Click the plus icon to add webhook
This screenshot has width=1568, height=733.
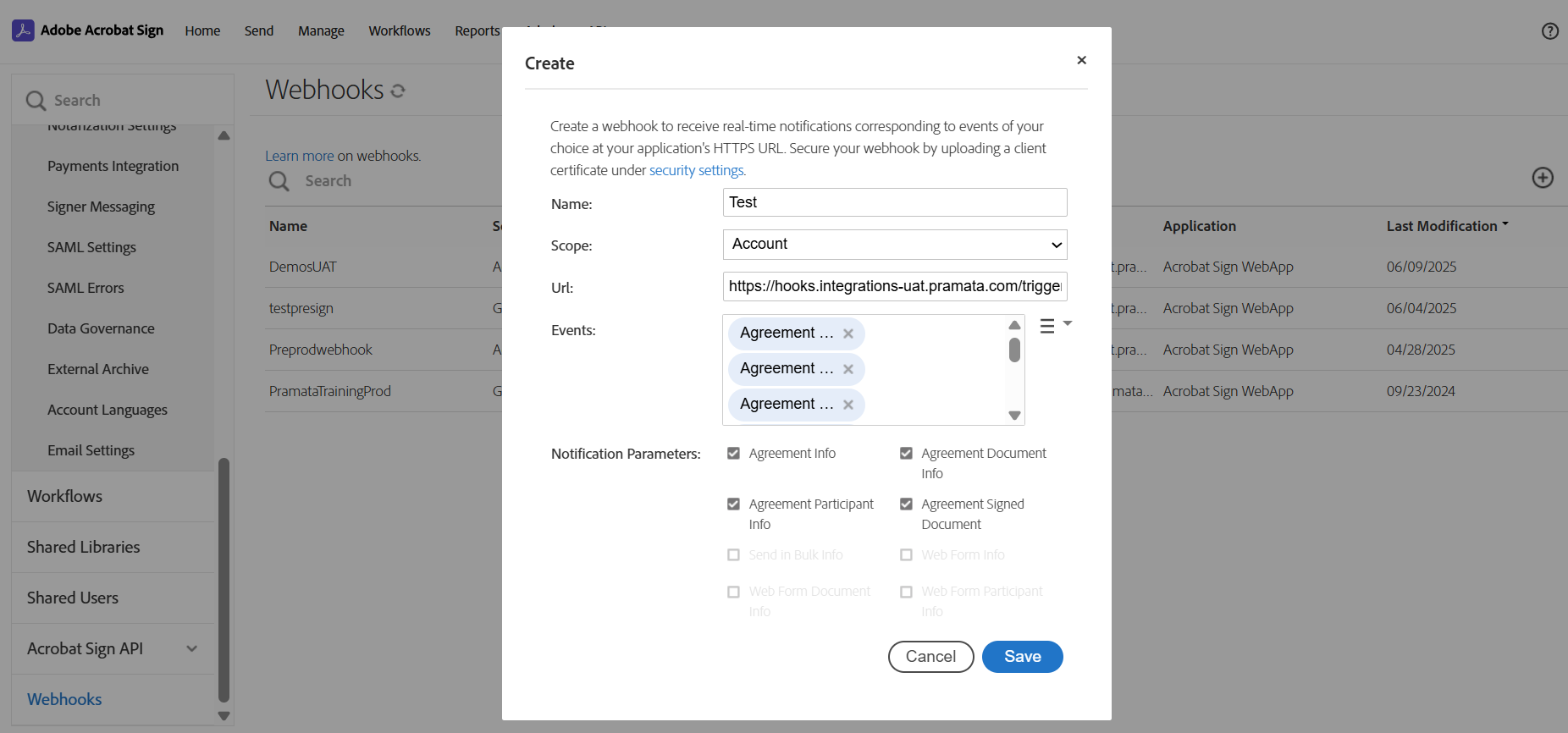1543,178
